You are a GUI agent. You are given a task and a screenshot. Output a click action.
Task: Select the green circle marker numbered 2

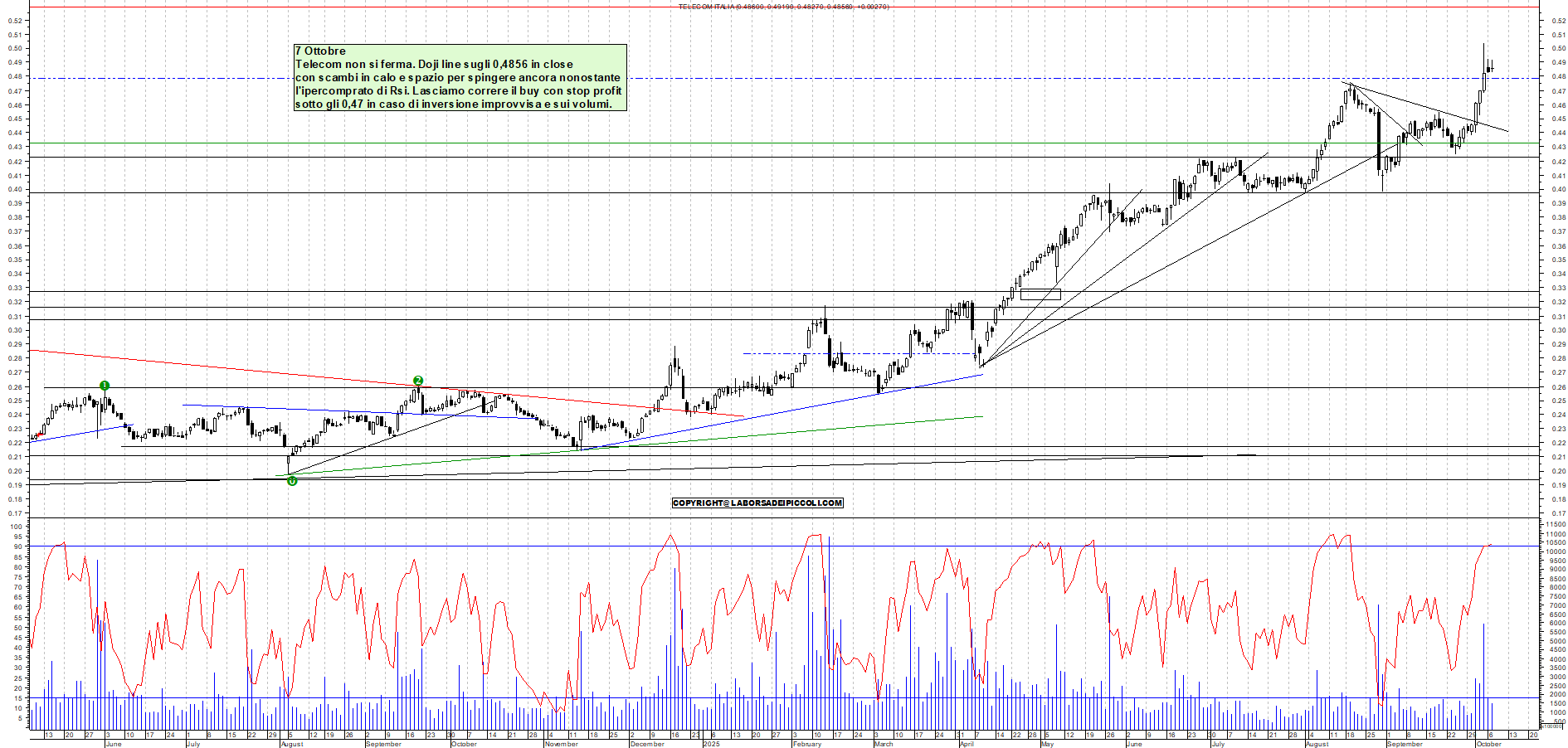tap(418, 381)
